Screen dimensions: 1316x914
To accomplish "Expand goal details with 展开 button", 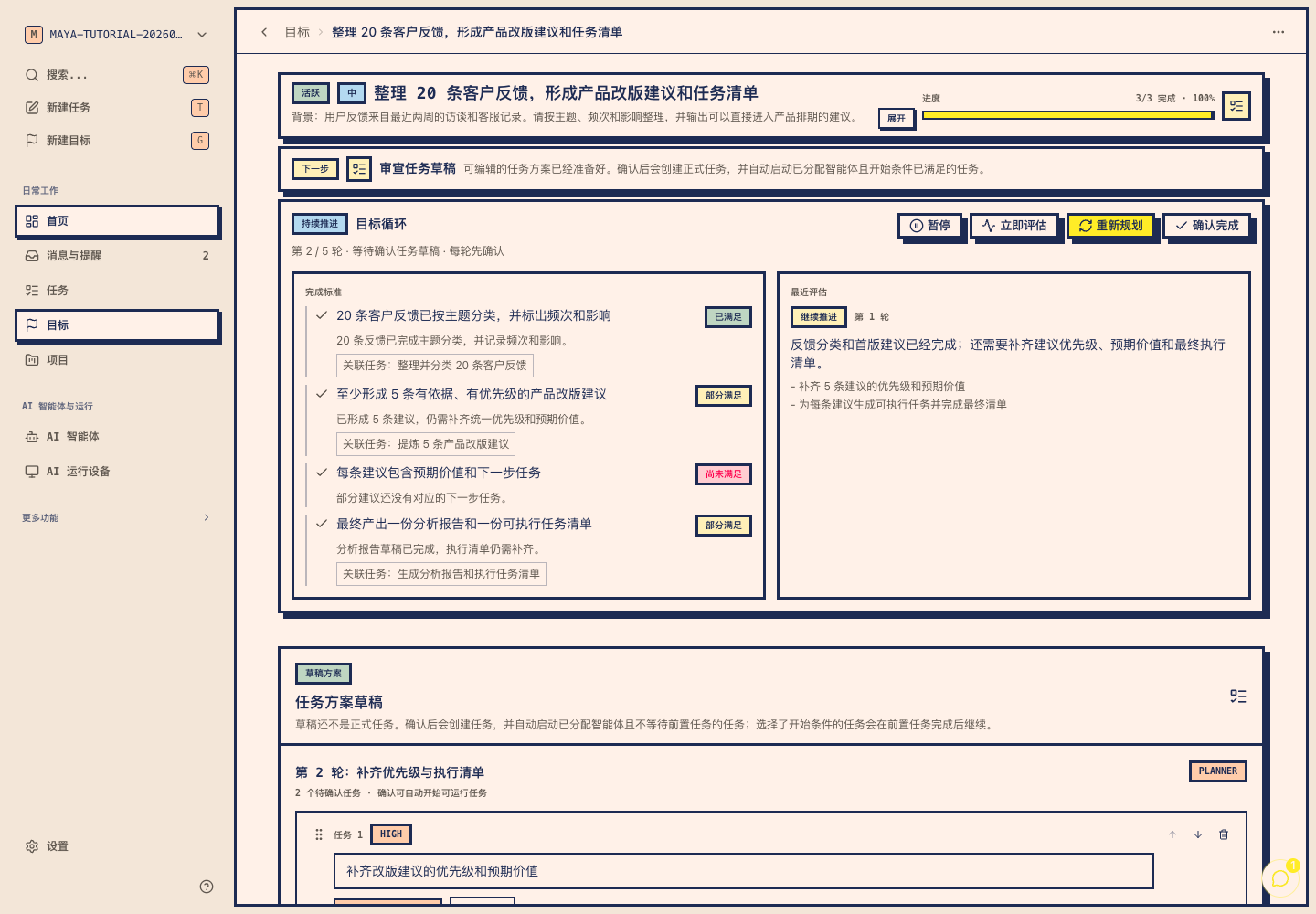I will point(897,118).
